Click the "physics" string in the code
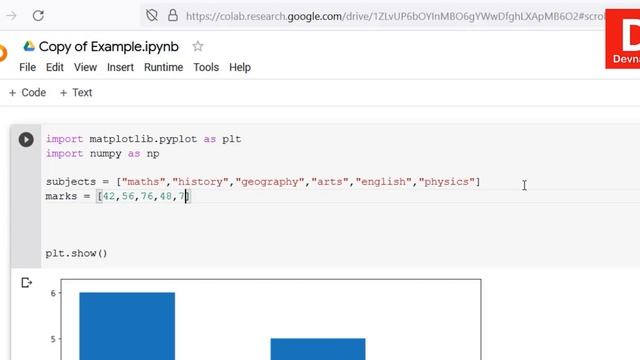The height and width of the screenshot is (360, 640). [x=447, y=182]
